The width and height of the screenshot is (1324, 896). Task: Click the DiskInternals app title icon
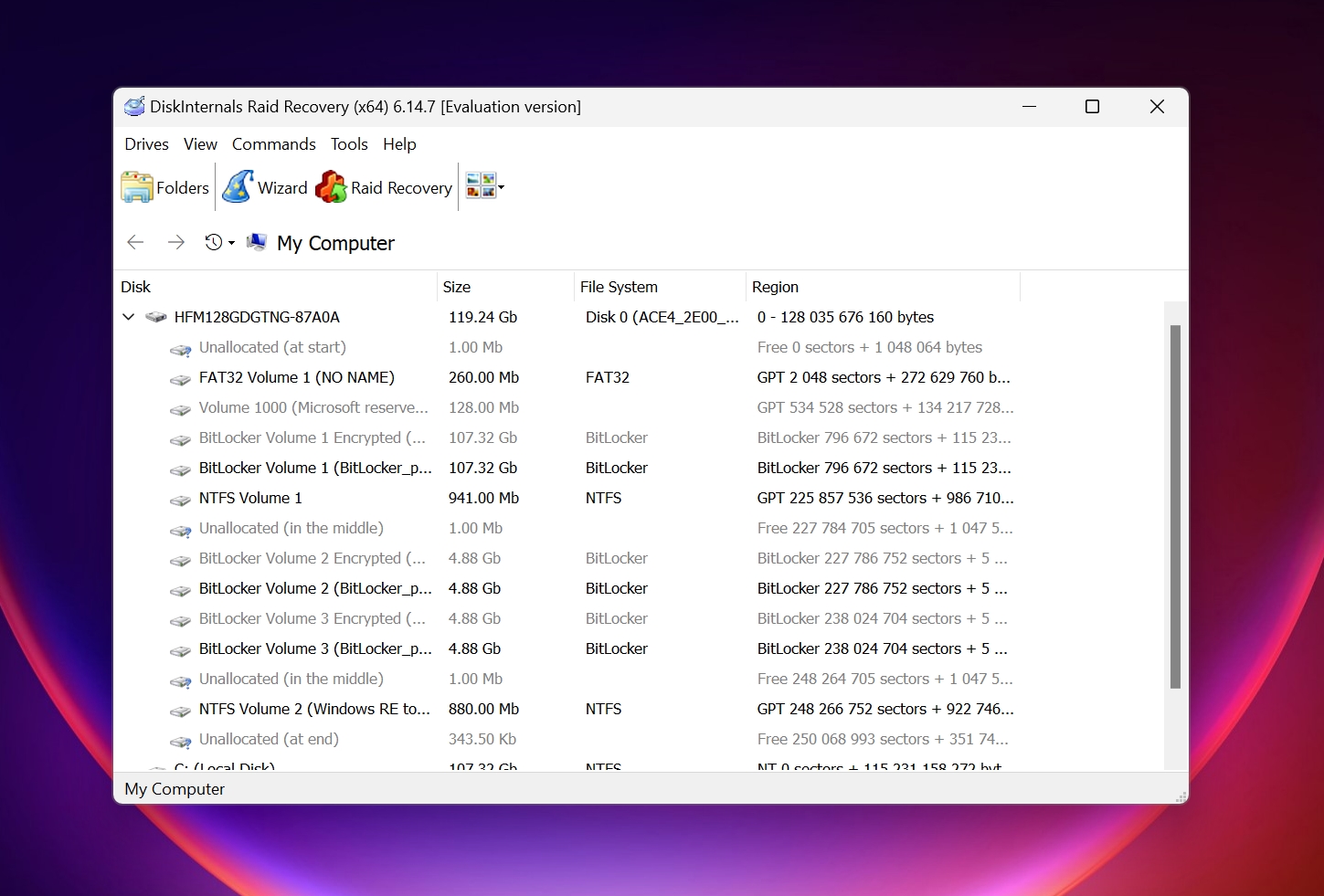(x=134, y=106)
